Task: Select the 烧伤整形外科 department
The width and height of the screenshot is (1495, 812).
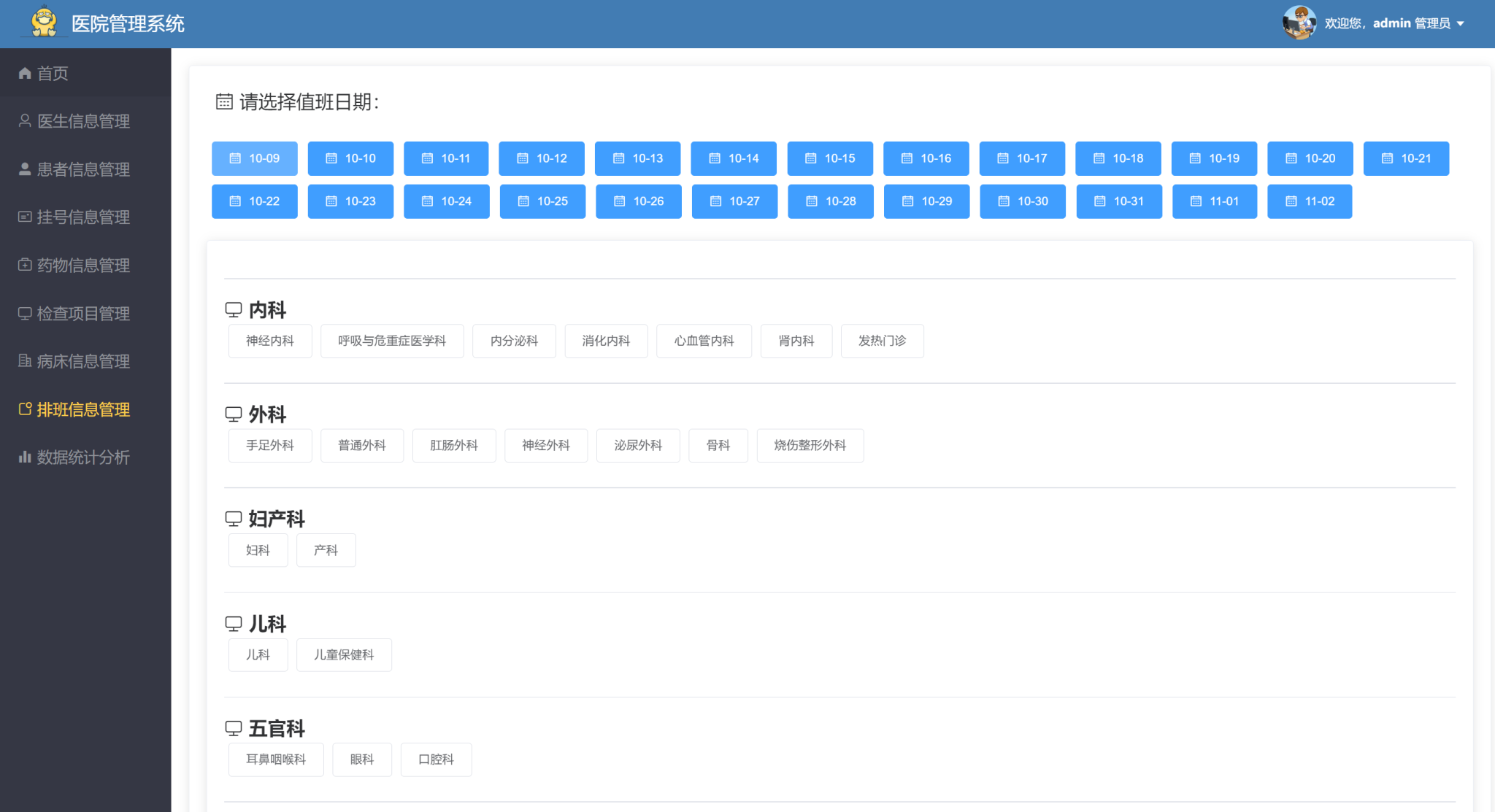Action: 810,445
